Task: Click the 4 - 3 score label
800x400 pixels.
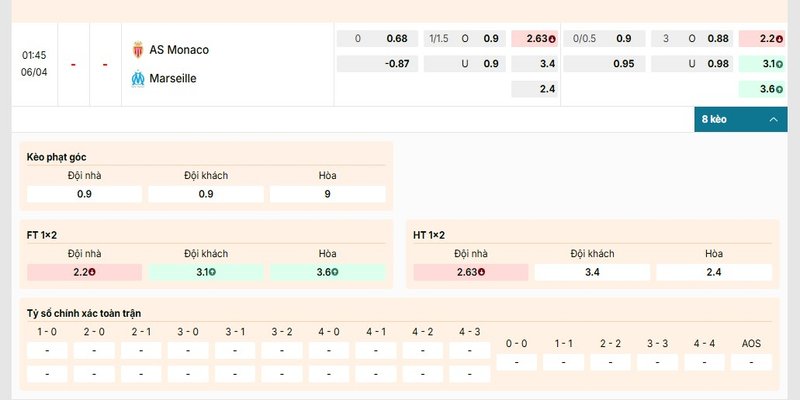Action: 469,332
